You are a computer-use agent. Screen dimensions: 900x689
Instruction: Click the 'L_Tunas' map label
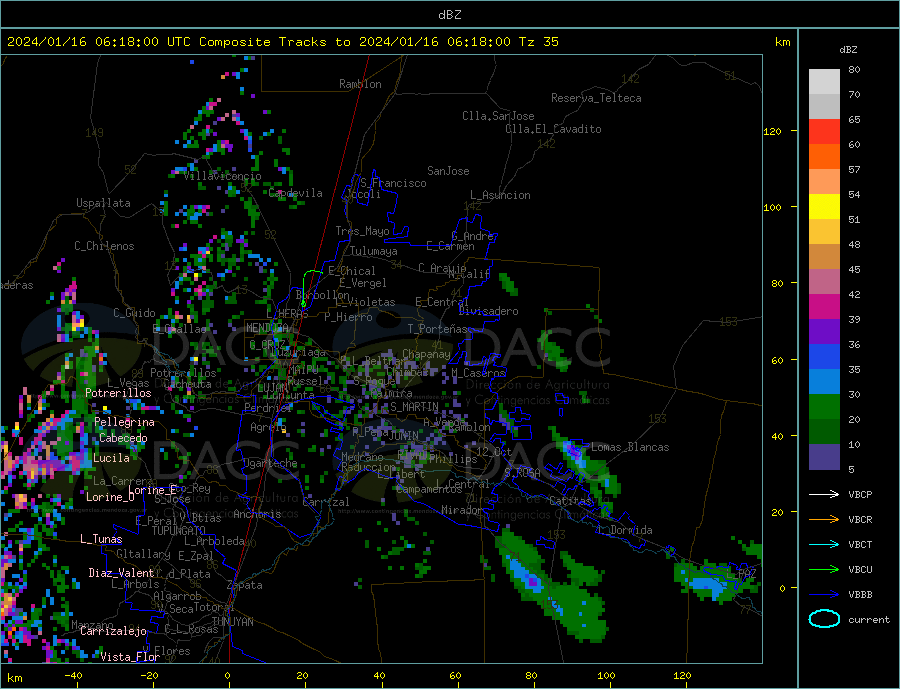coord(101,539)
